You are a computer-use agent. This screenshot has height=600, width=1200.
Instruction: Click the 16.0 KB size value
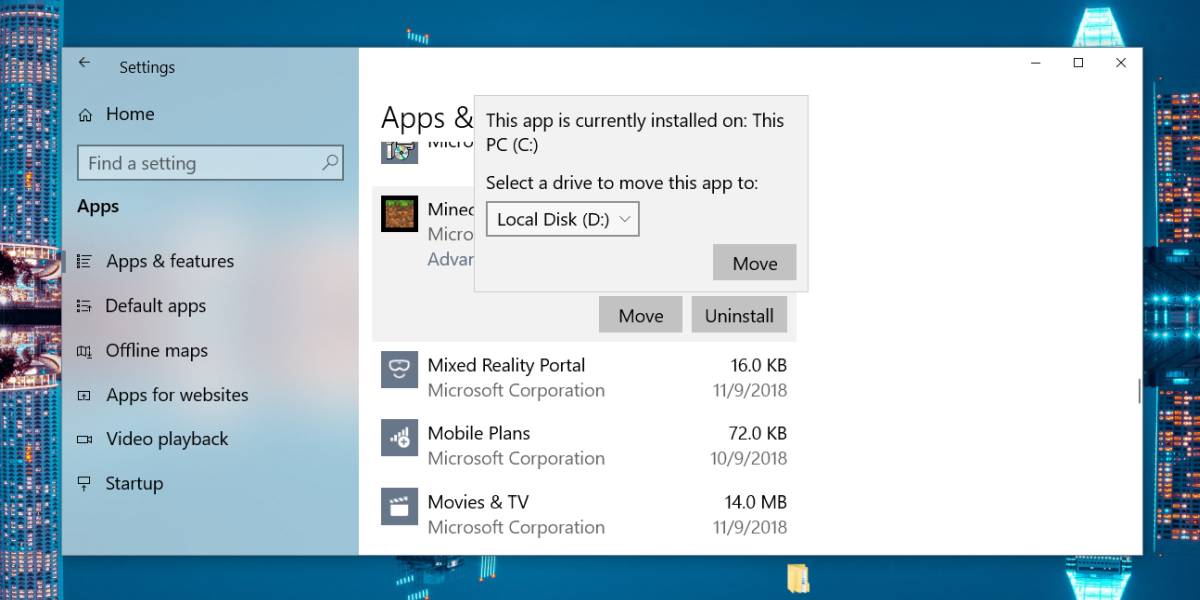point(758,365)
